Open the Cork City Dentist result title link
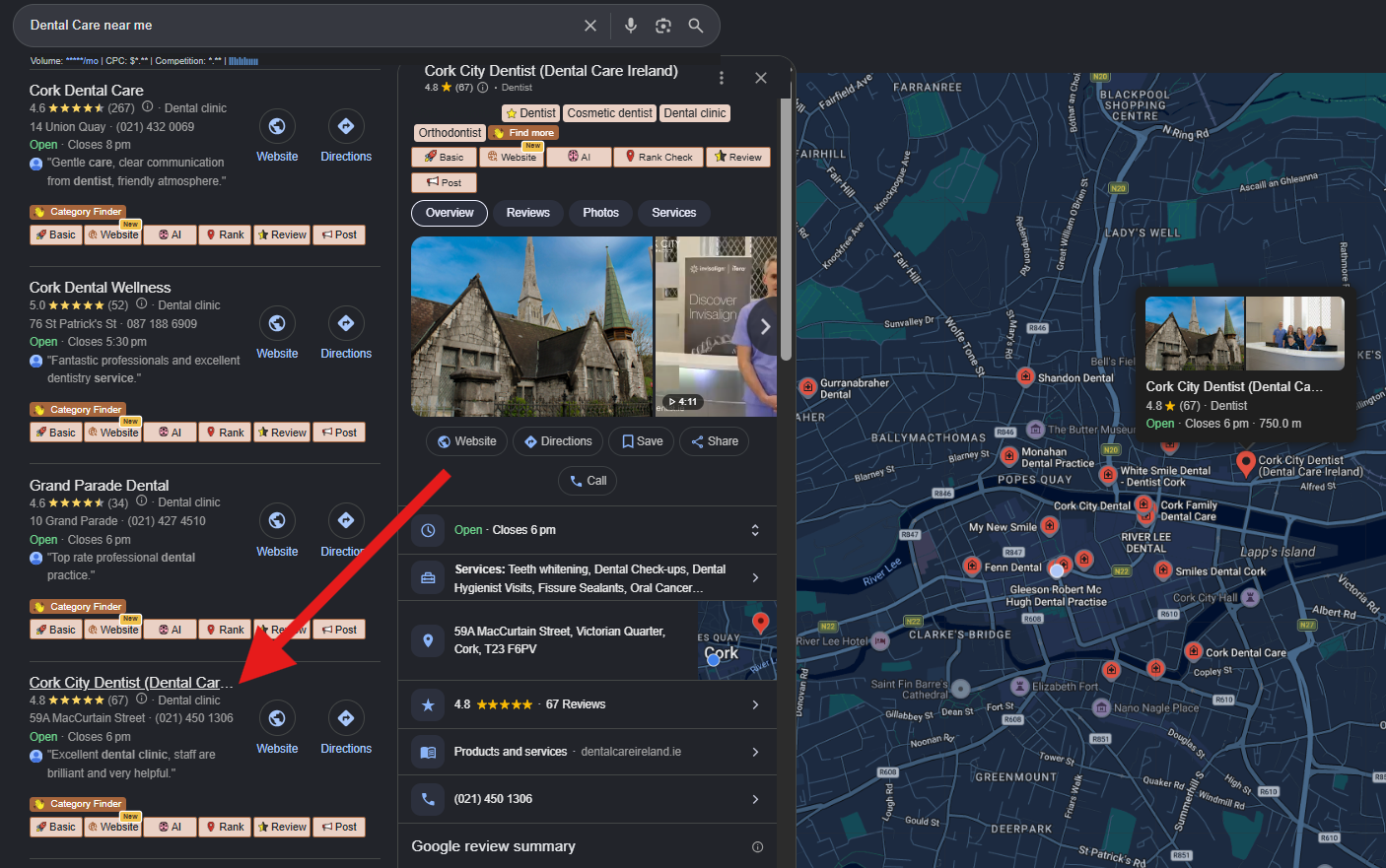1386x868 pixels. (x=131, y=683)
